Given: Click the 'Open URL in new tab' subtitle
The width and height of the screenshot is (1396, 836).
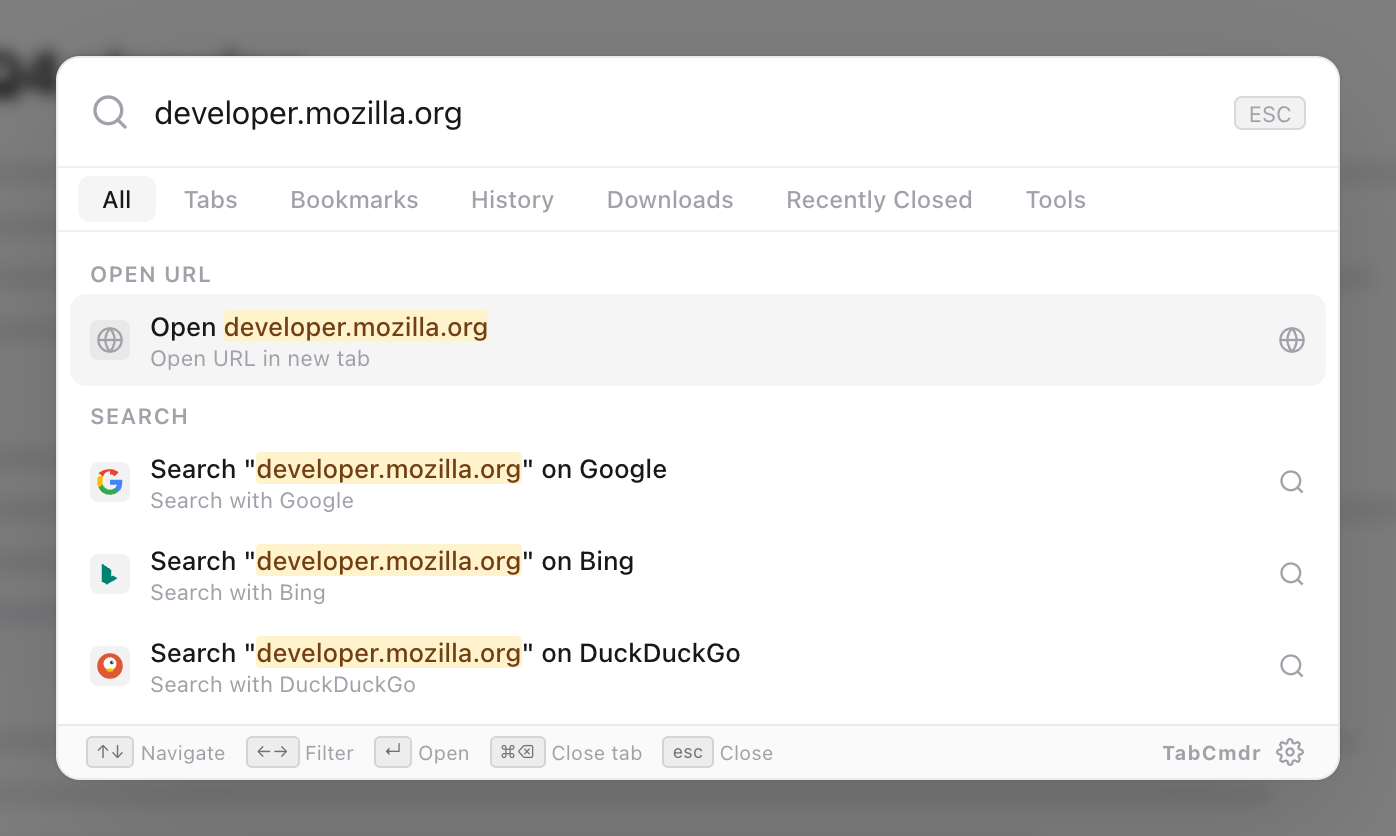Looking at the screenshot, I should (x=260, y=359).
